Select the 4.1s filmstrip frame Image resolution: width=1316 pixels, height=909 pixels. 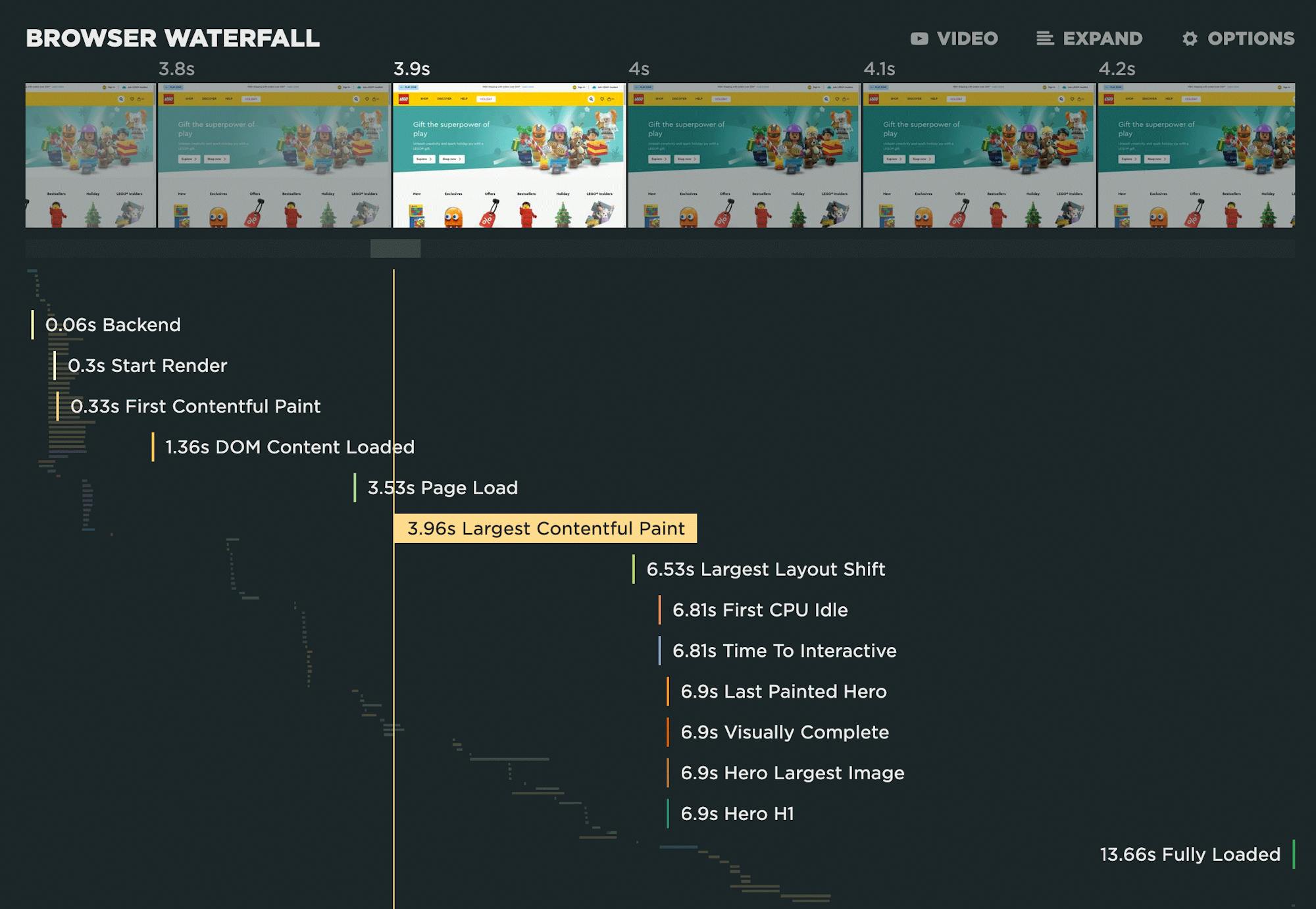[978, 155]
